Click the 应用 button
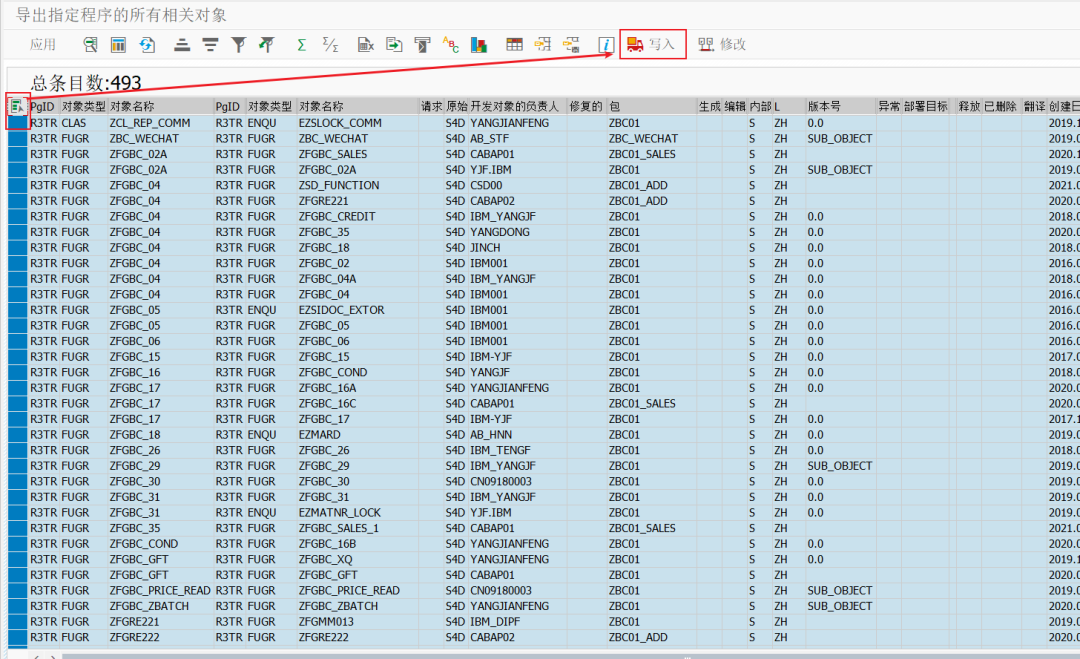Screen dimensions: 1080x659 pos(43,45)
